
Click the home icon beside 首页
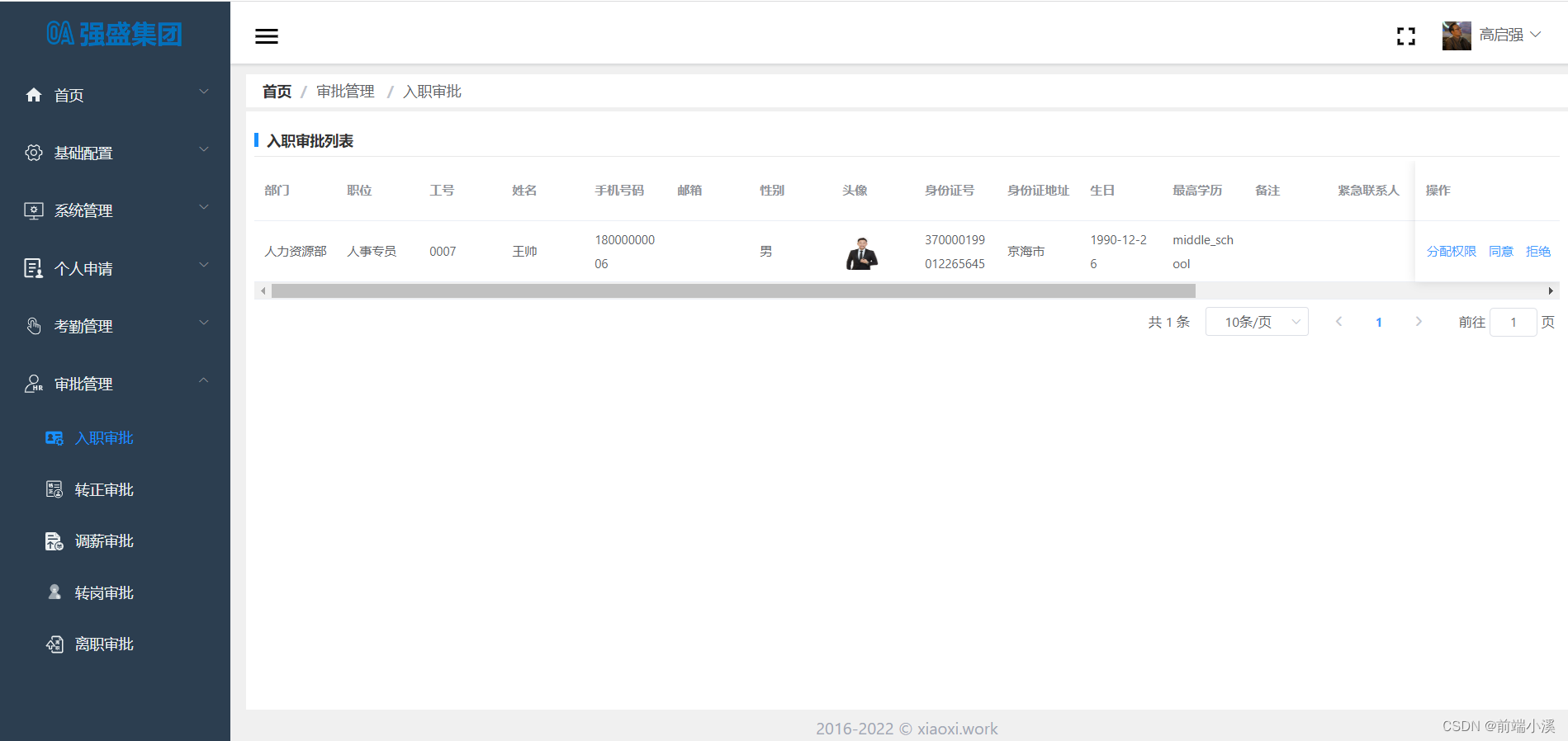[34, 95]
